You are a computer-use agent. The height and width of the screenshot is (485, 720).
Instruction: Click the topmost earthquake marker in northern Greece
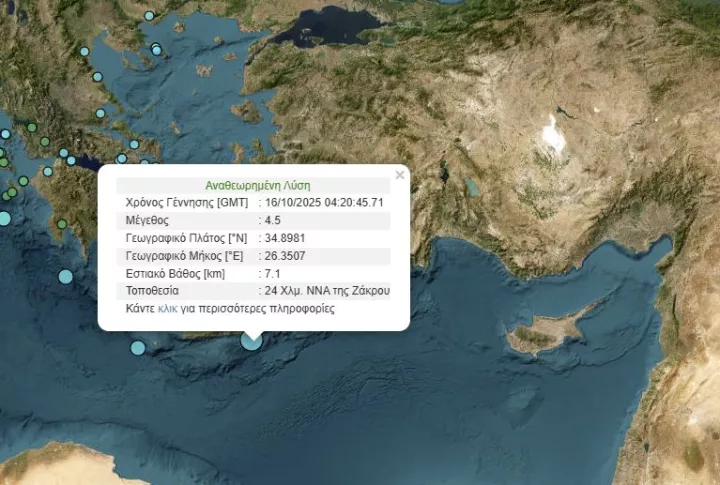(149, 16)
